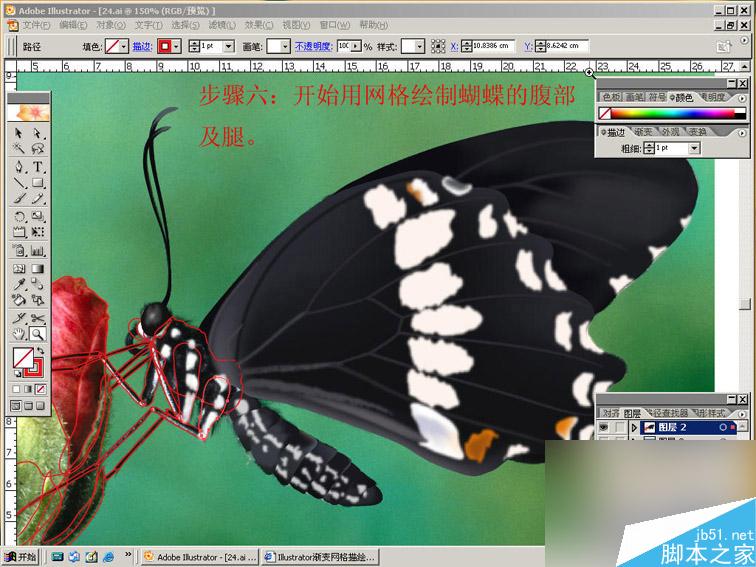Select the Mesh tool

19,269
